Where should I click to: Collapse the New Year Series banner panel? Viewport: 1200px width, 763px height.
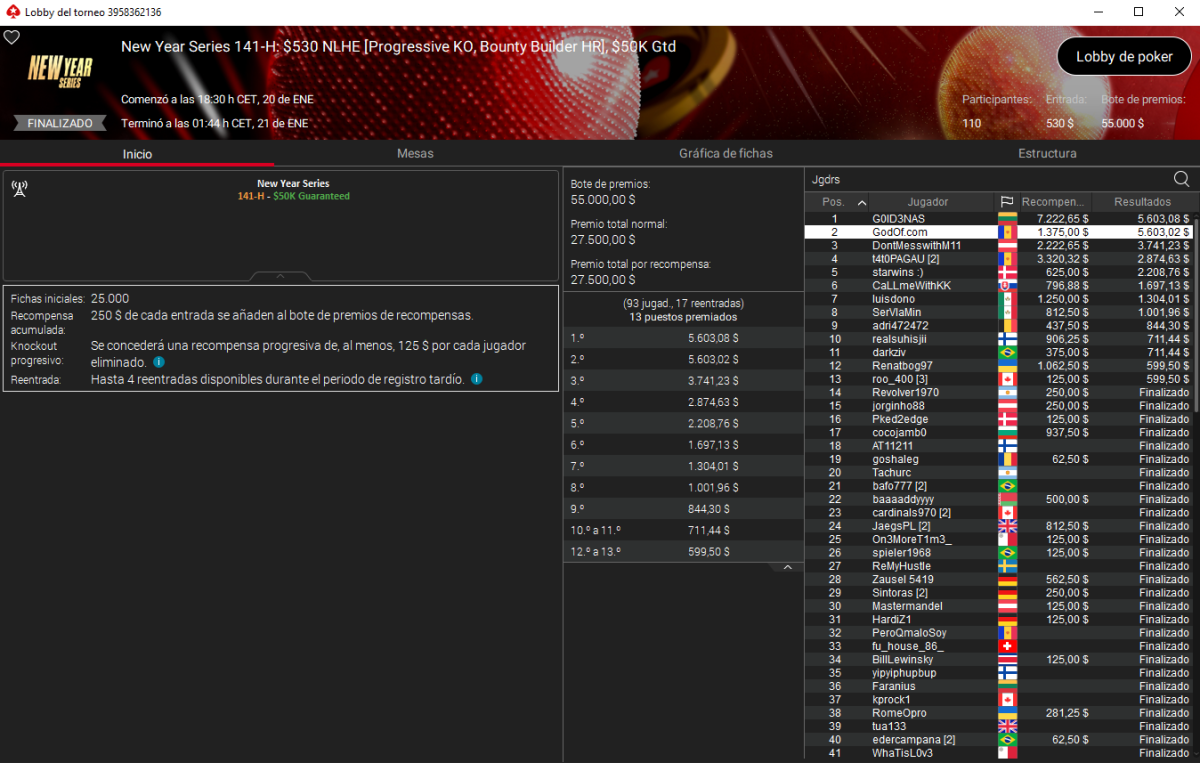(x=281, y=276)
